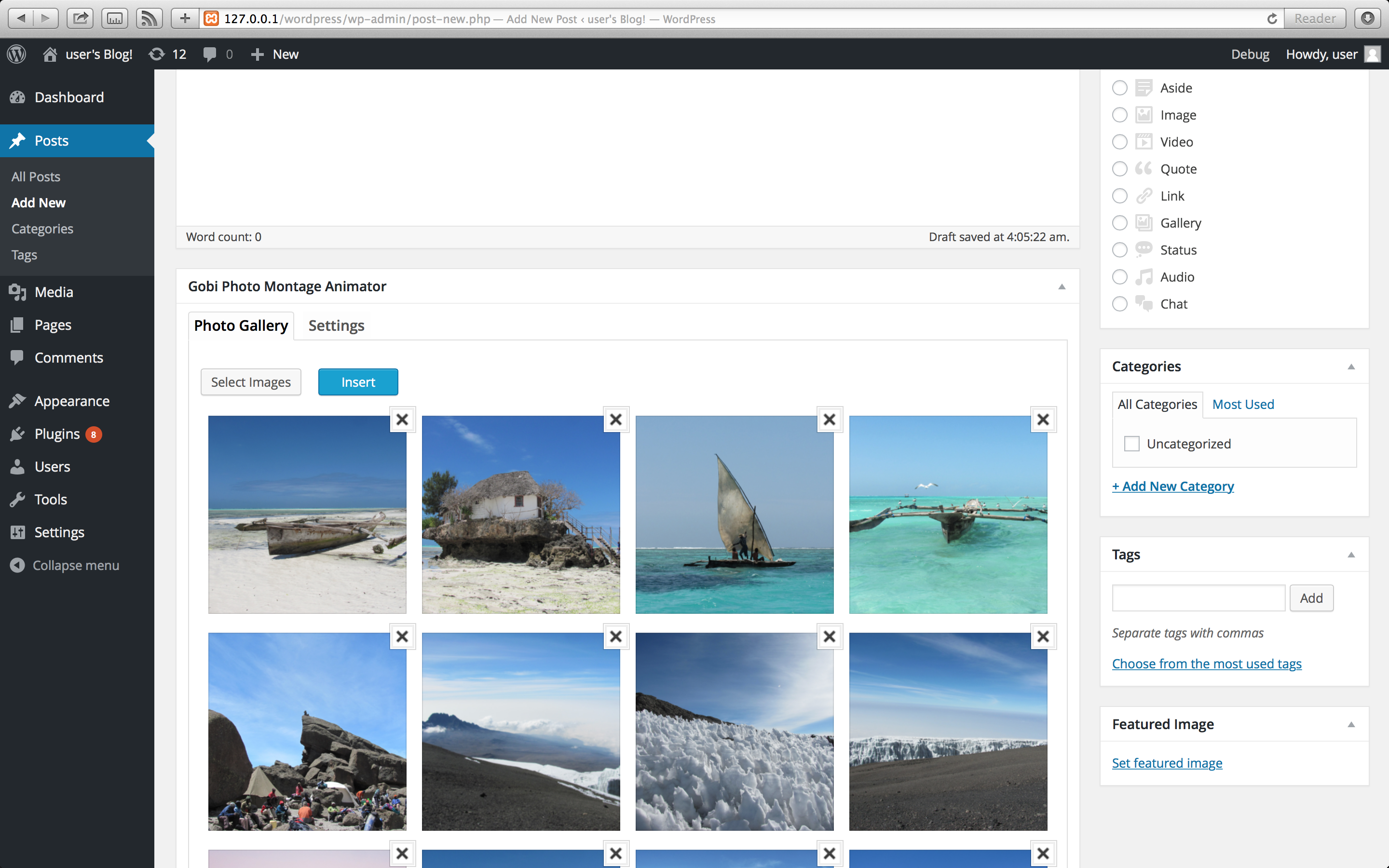Image resolution: width=1389 pixels, height=868 pixels.
Task: Collapse the Featured Image box with its triangle
Action: [x=1350, y=724]
